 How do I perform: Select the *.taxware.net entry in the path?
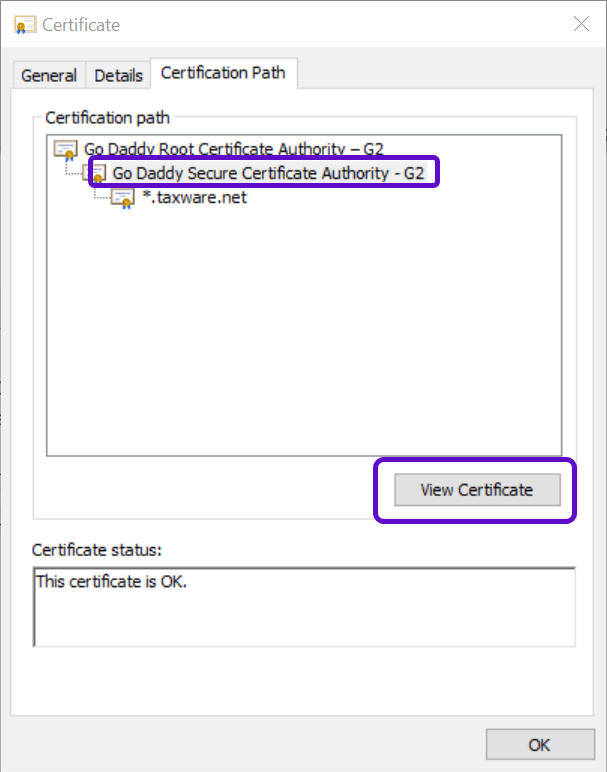coord(194,197)
